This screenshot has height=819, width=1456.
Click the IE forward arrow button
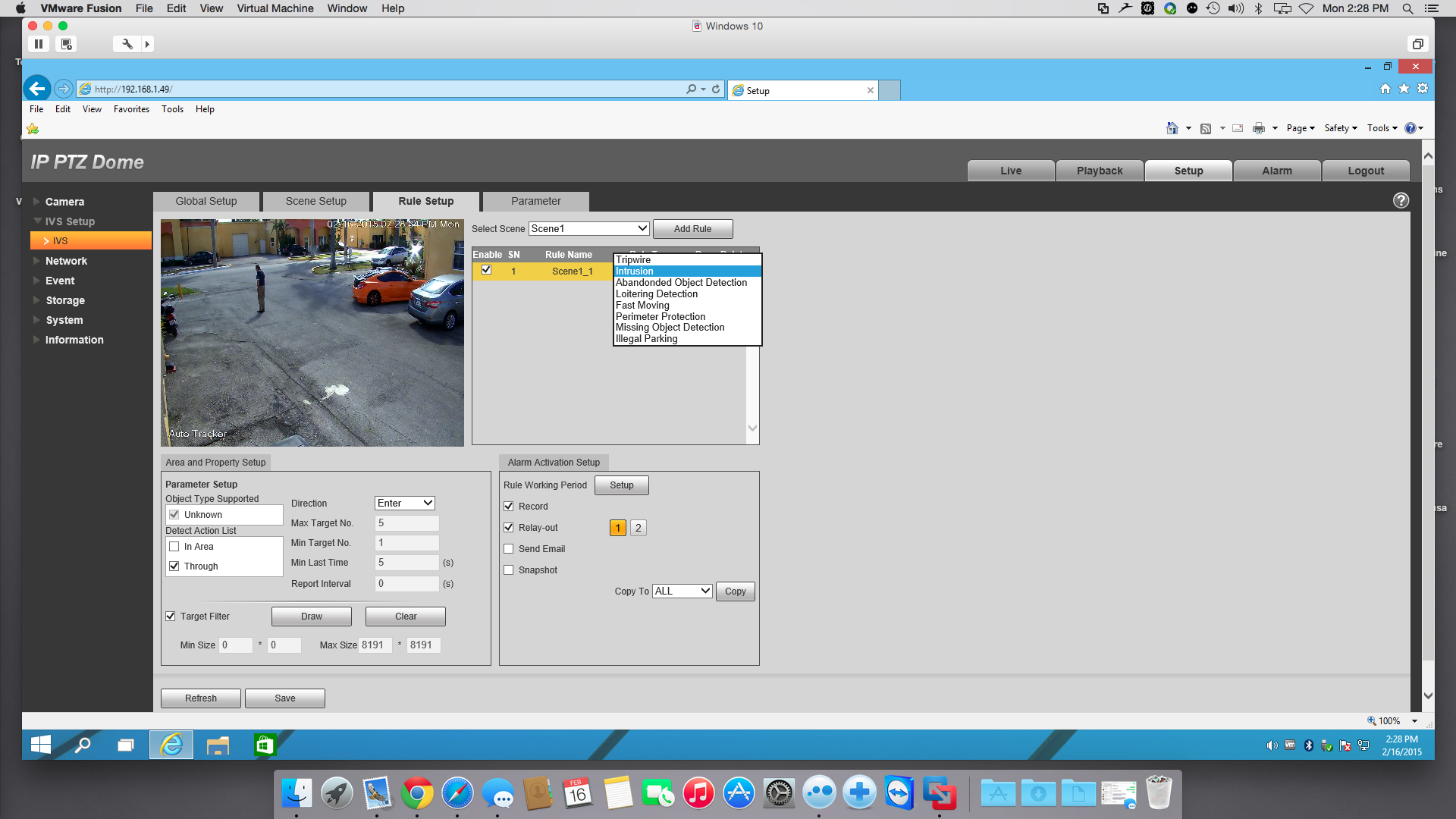click(64, 89)
